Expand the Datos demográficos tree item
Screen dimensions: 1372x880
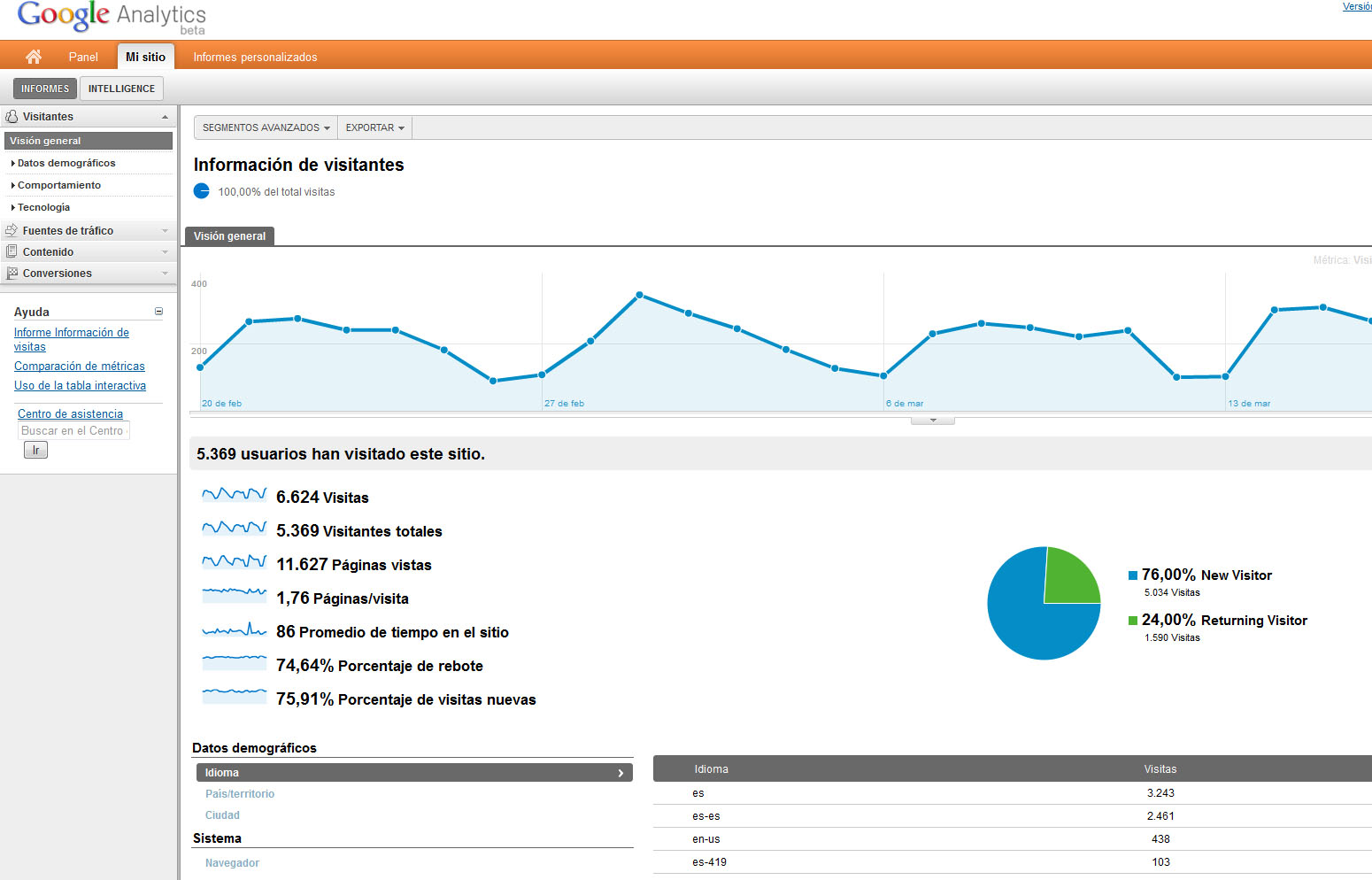(66, 163)
